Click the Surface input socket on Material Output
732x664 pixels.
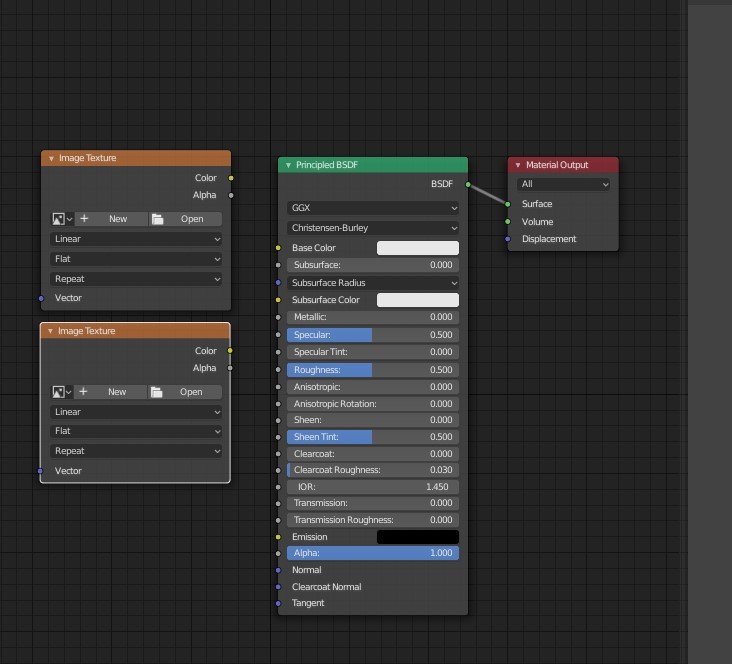click(x=508, y=204)
